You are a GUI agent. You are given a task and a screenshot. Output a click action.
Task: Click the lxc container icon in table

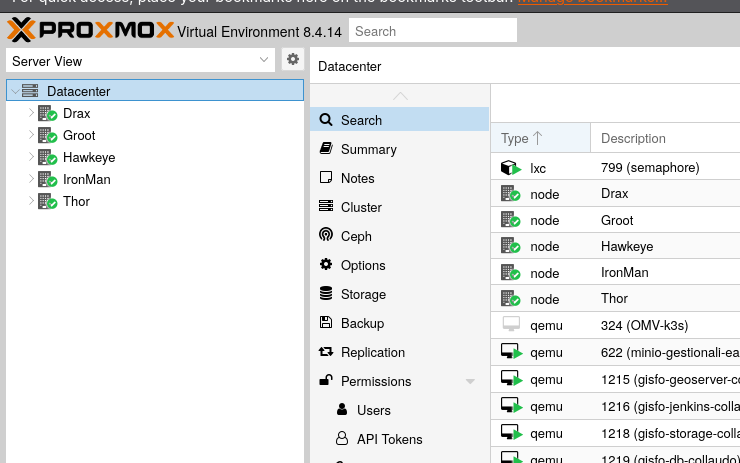tap(511, 168)
